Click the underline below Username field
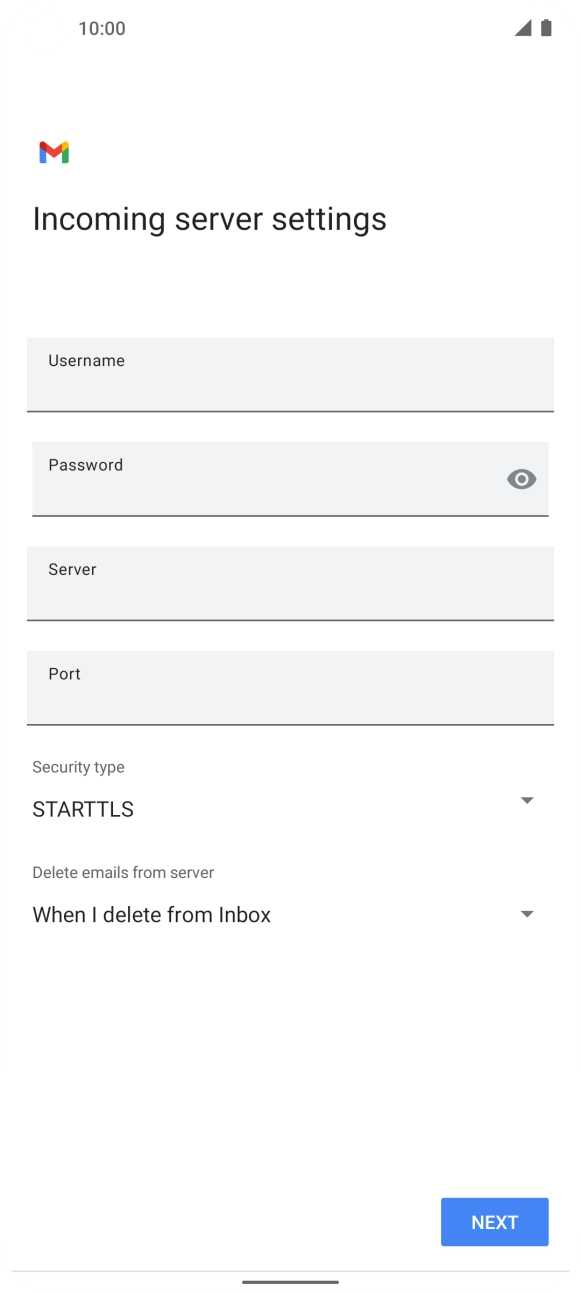 (290, 410)
